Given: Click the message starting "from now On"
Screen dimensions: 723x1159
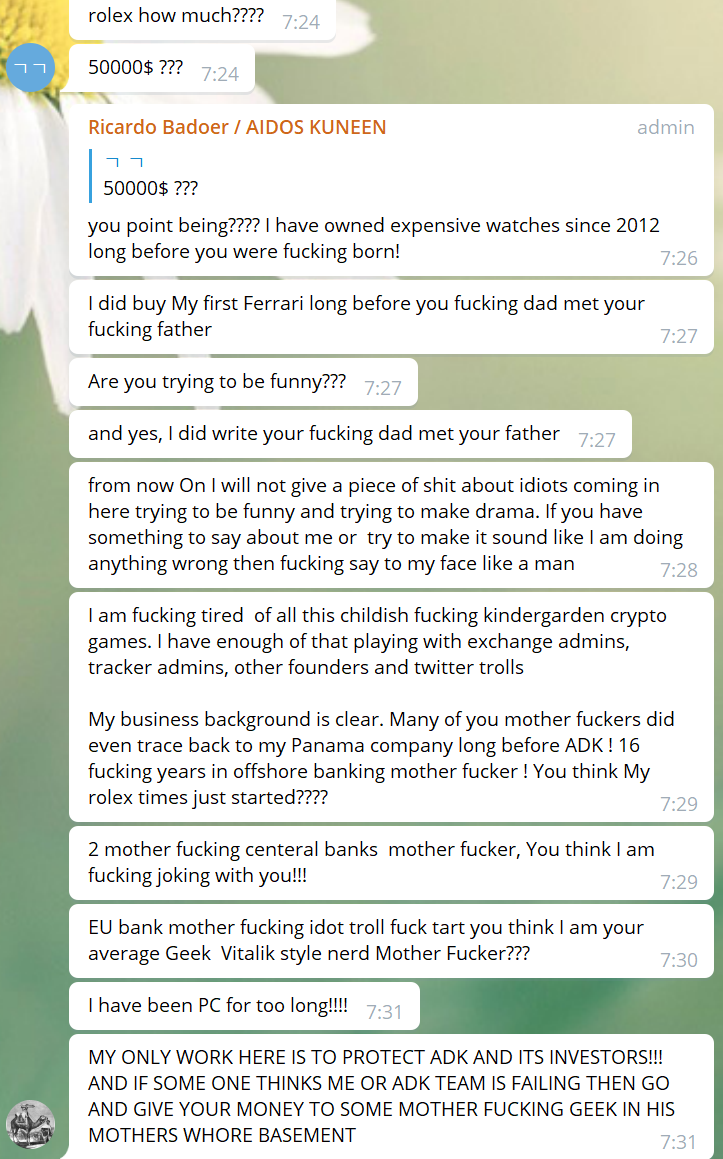Looking at the screenshot, I should (385, 524).
